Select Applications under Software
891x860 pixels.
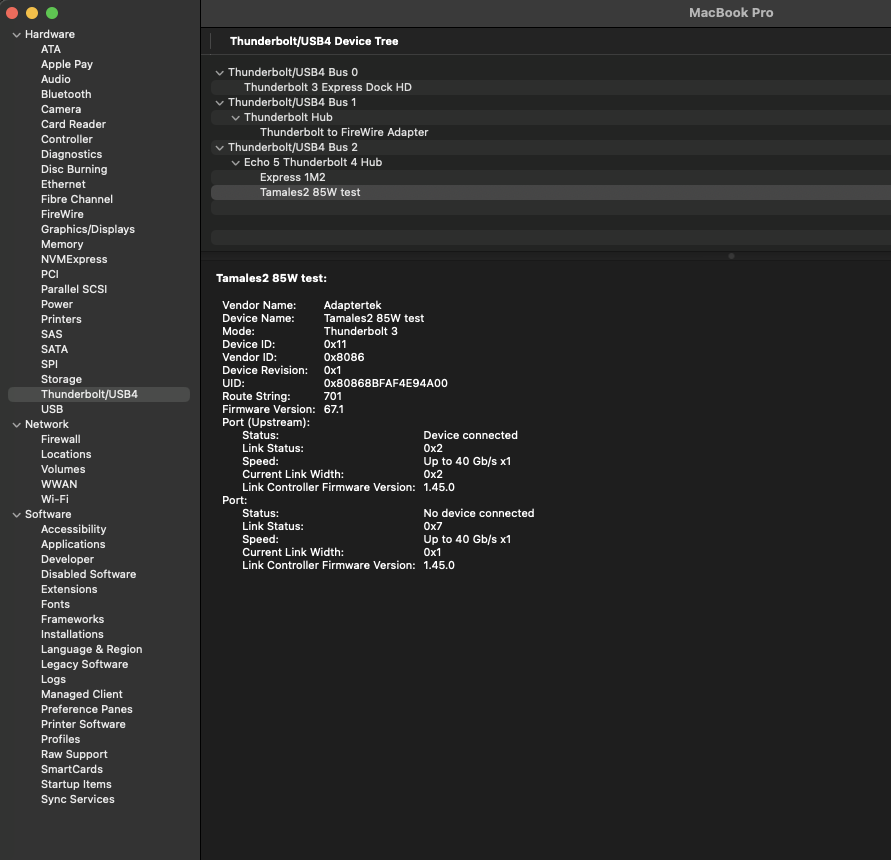[x=73, y=545]
